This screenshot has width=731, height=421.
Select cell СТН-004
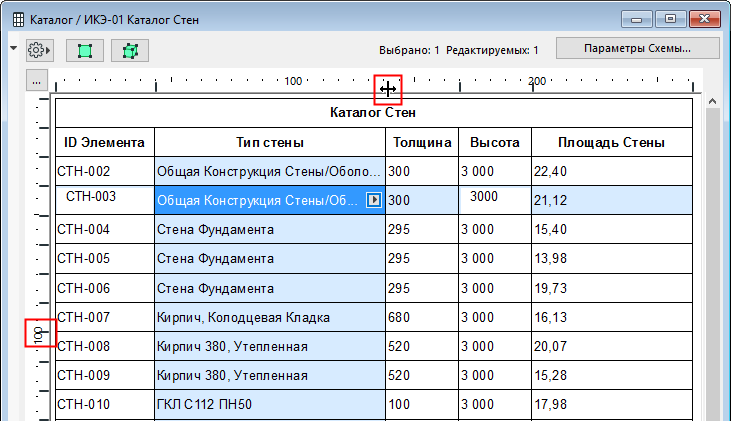(104, 229)
